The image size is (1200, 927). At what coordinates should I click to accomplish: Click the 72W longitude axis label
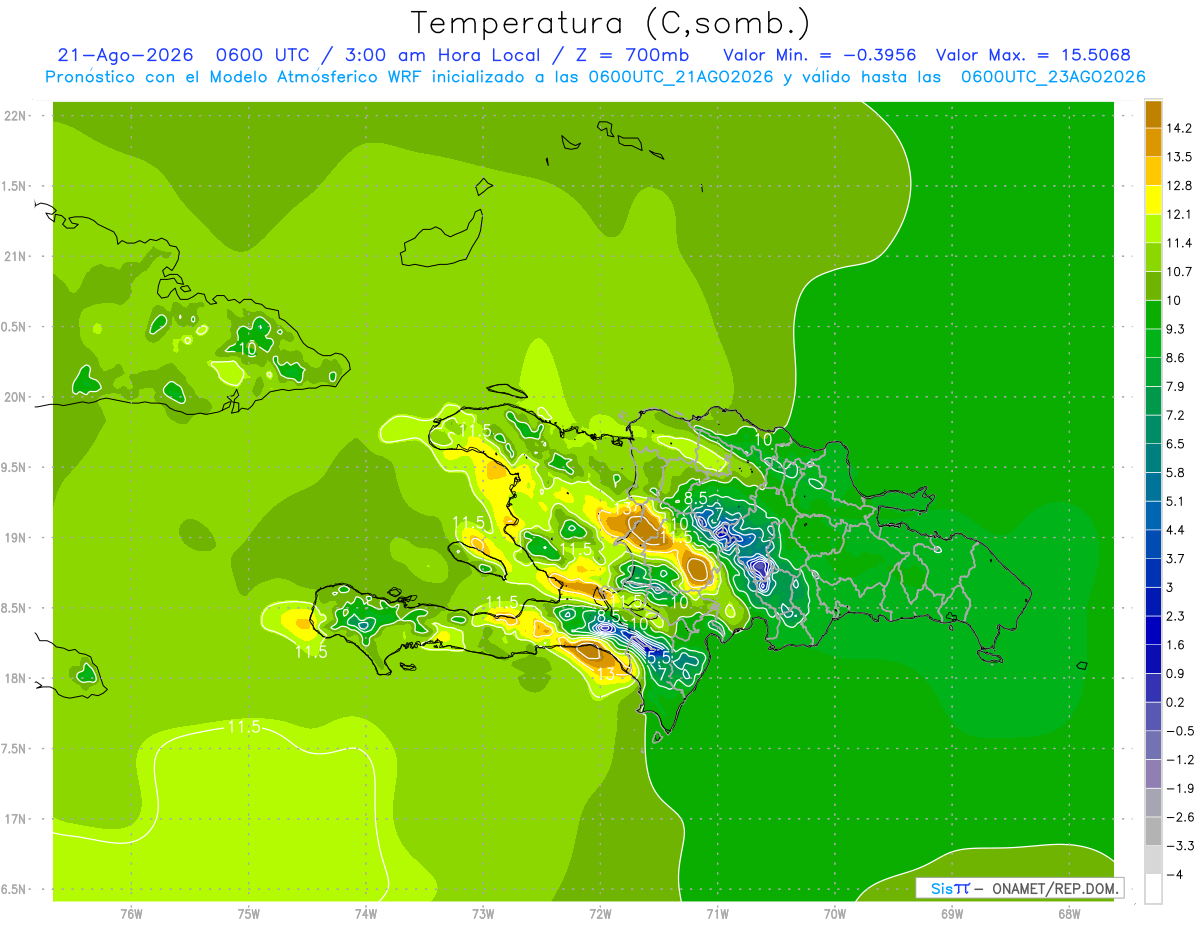coord(600,914)
